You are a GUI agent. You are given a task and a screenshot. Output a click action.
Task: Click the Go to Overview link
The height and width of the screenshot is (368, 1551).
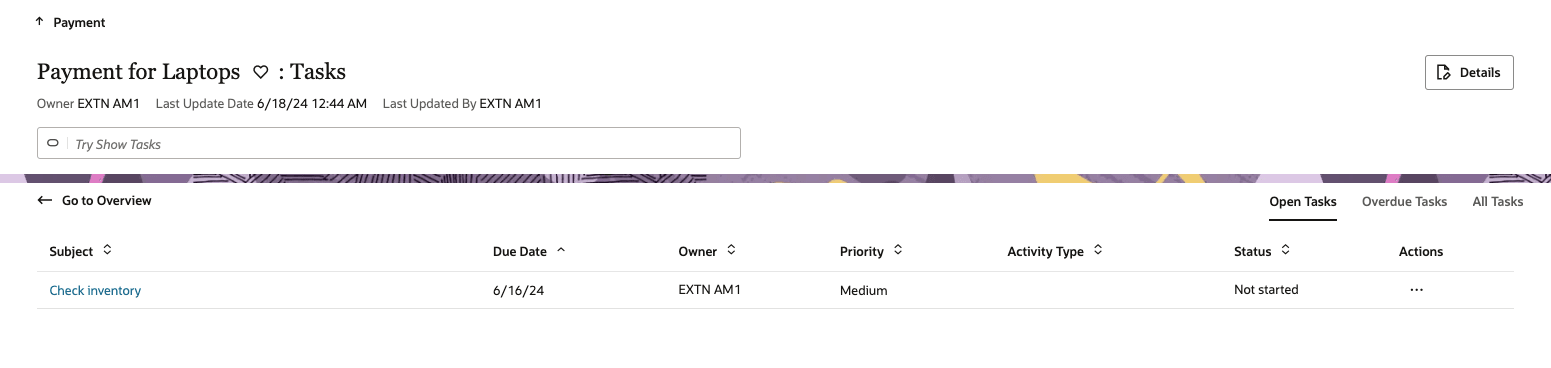coord(107,200)
